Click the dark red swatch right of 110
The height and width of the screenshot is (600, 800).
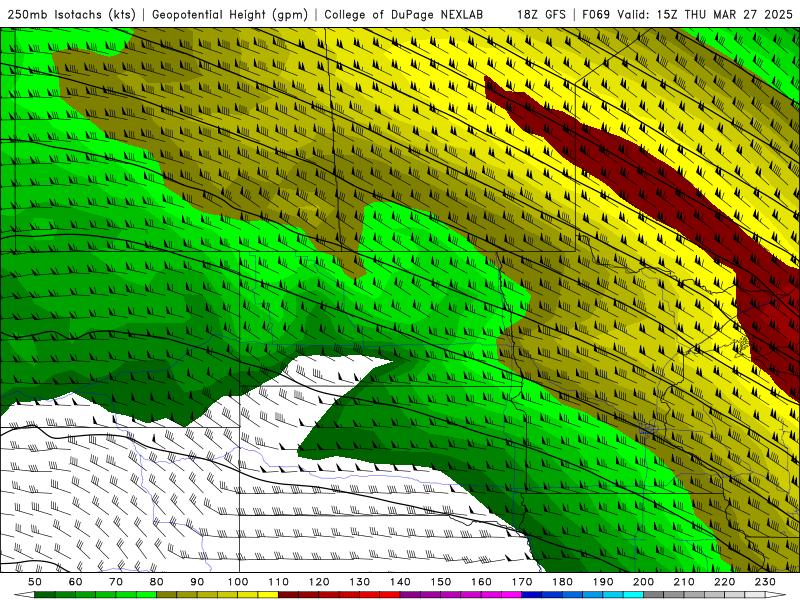288,595
